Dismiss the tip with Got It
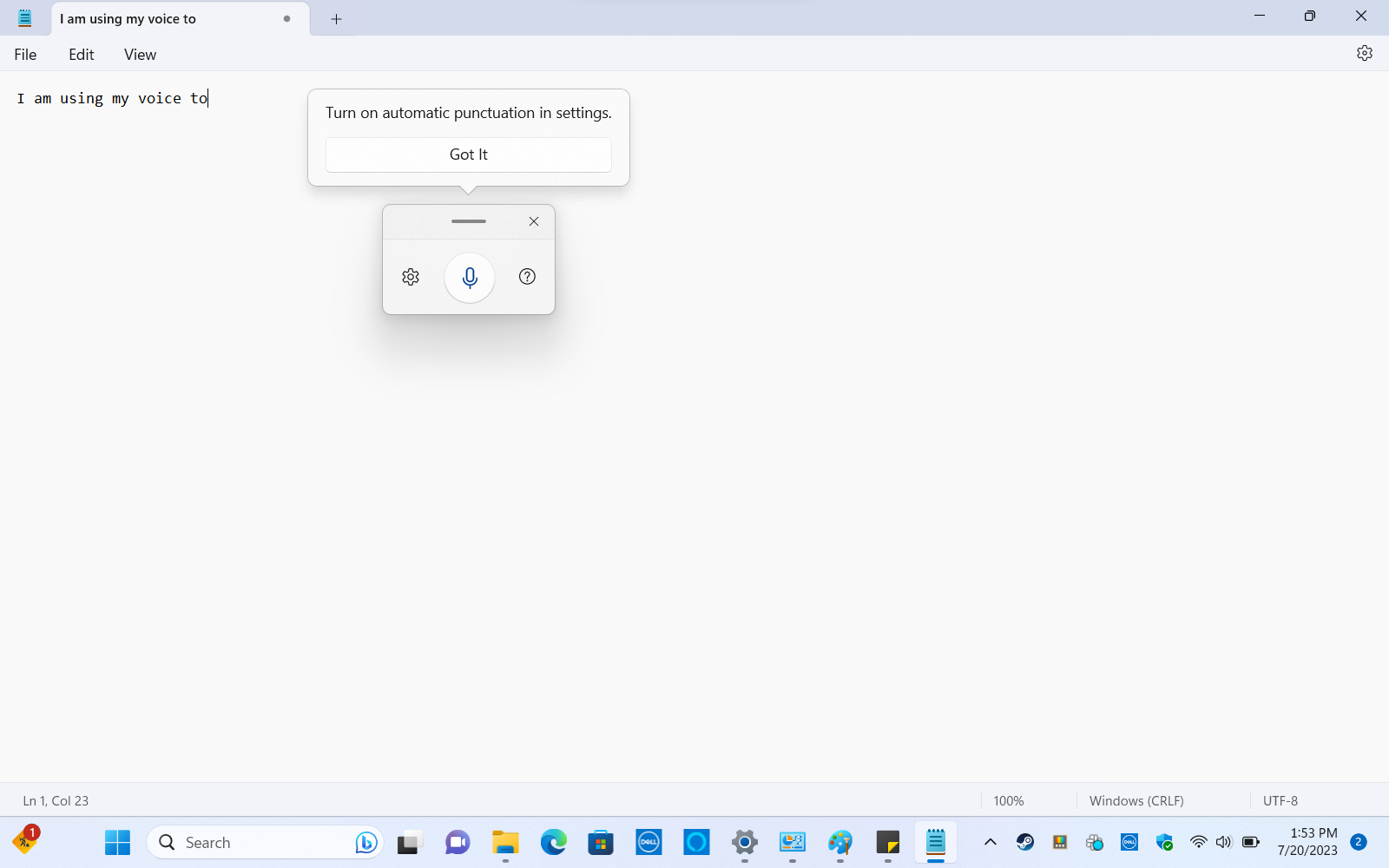Screen dimensions: 1389x868 469,155
